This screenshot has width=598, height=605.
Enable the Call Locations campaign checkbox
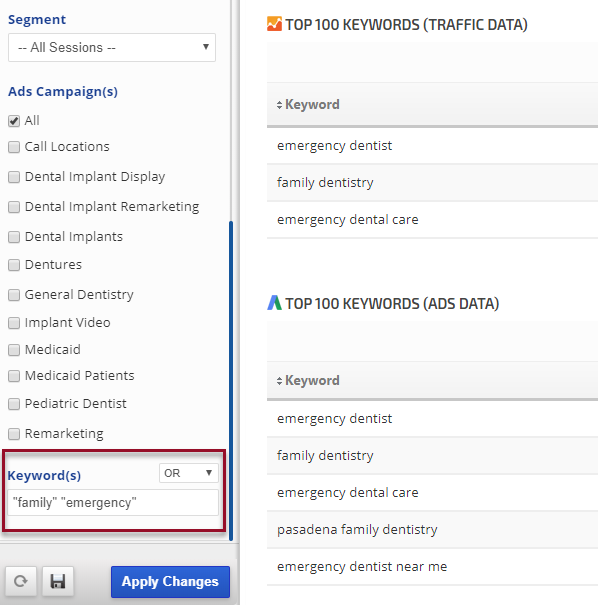click(x=14, y=147)
